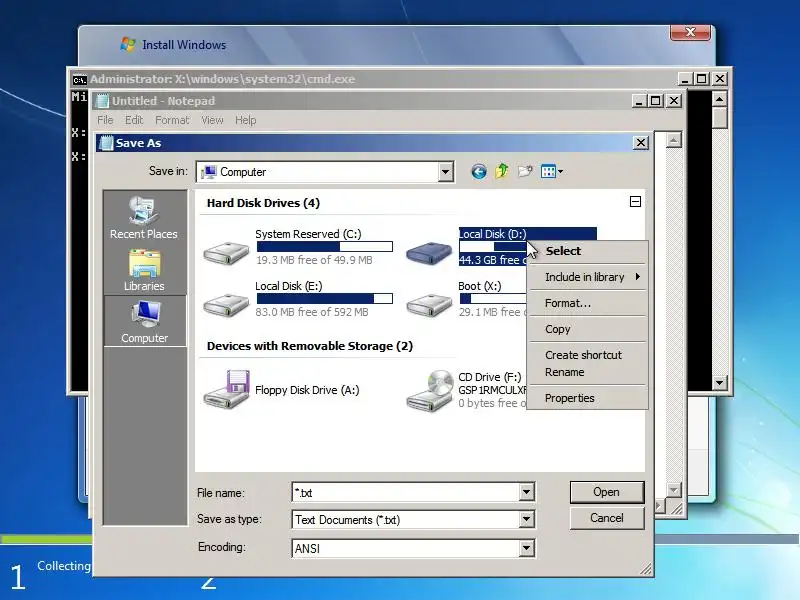Open the File name dropdown arrow

526,492
